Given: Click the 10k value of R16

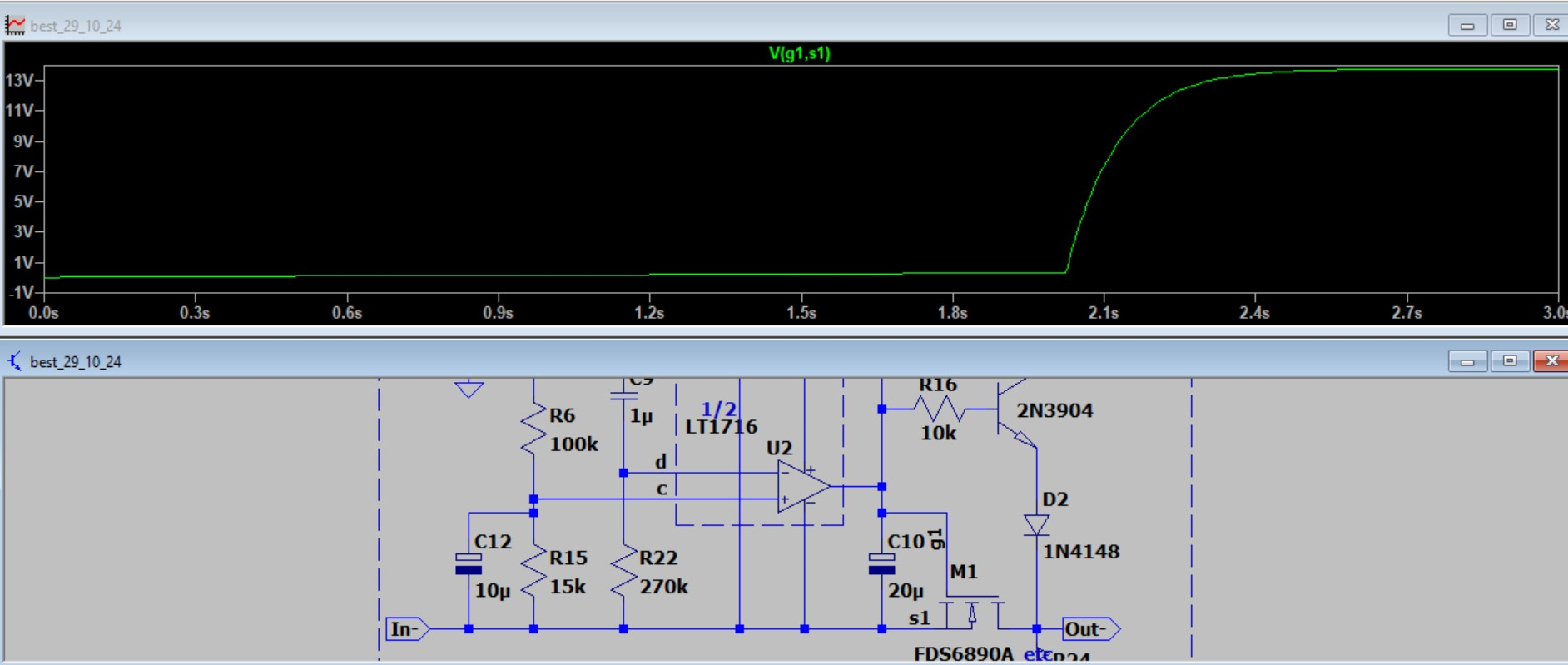Looking at the screenshot, I should (938, 433).
